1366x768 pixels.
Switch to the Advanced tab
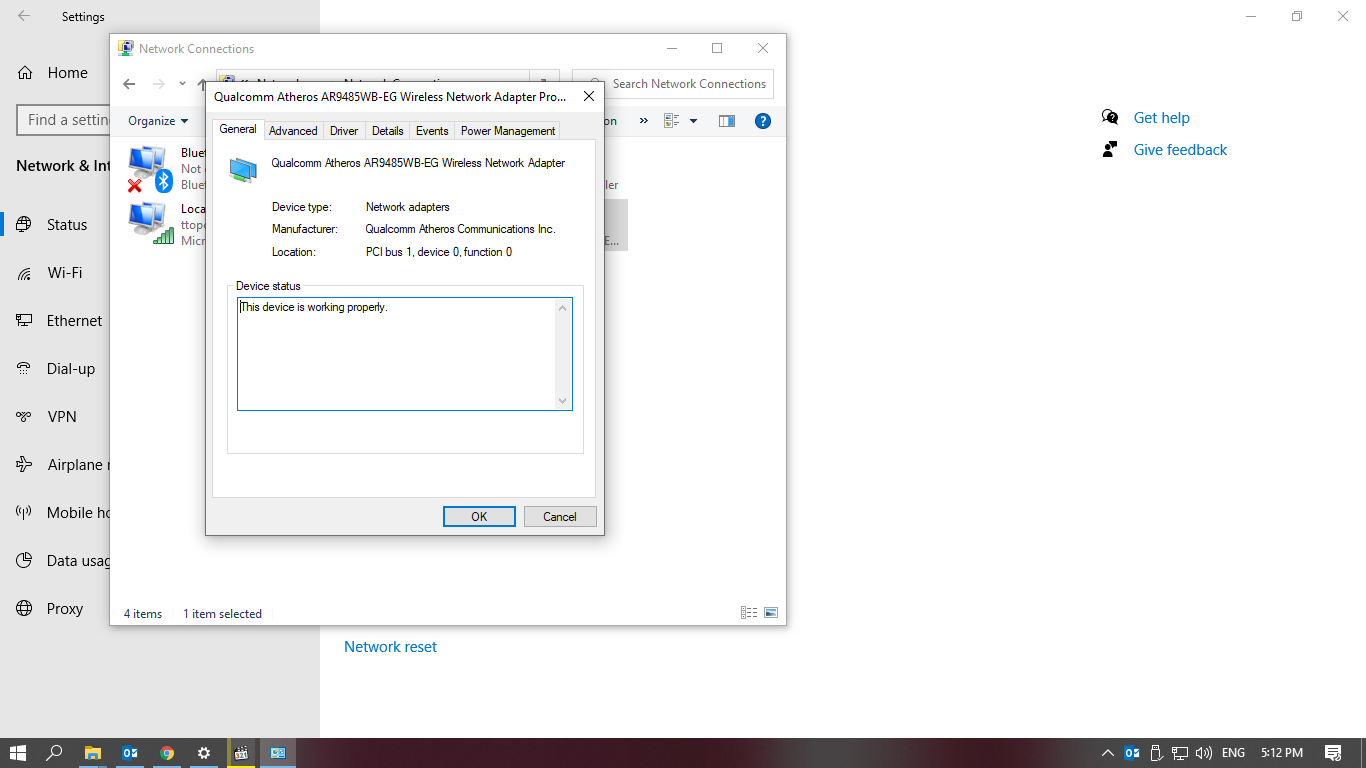point(293,131)
